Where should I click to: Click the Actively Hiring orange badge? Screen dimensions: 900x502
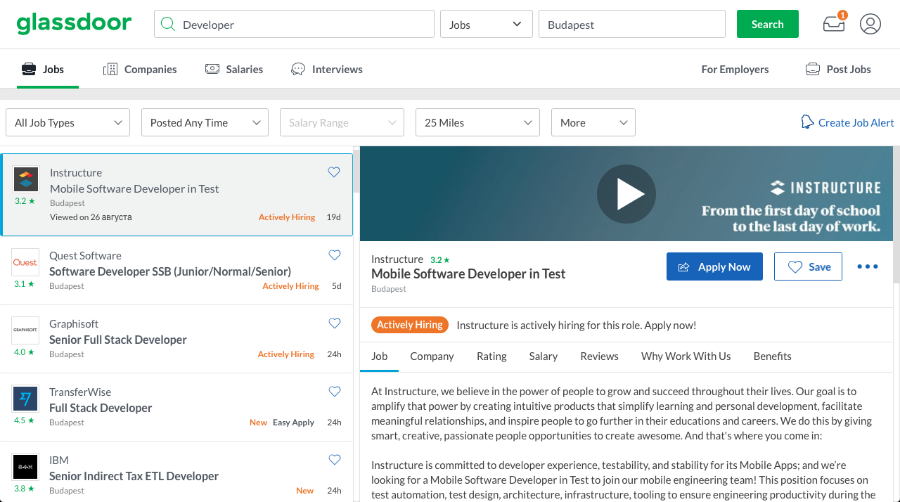click(x=410, y=325)
